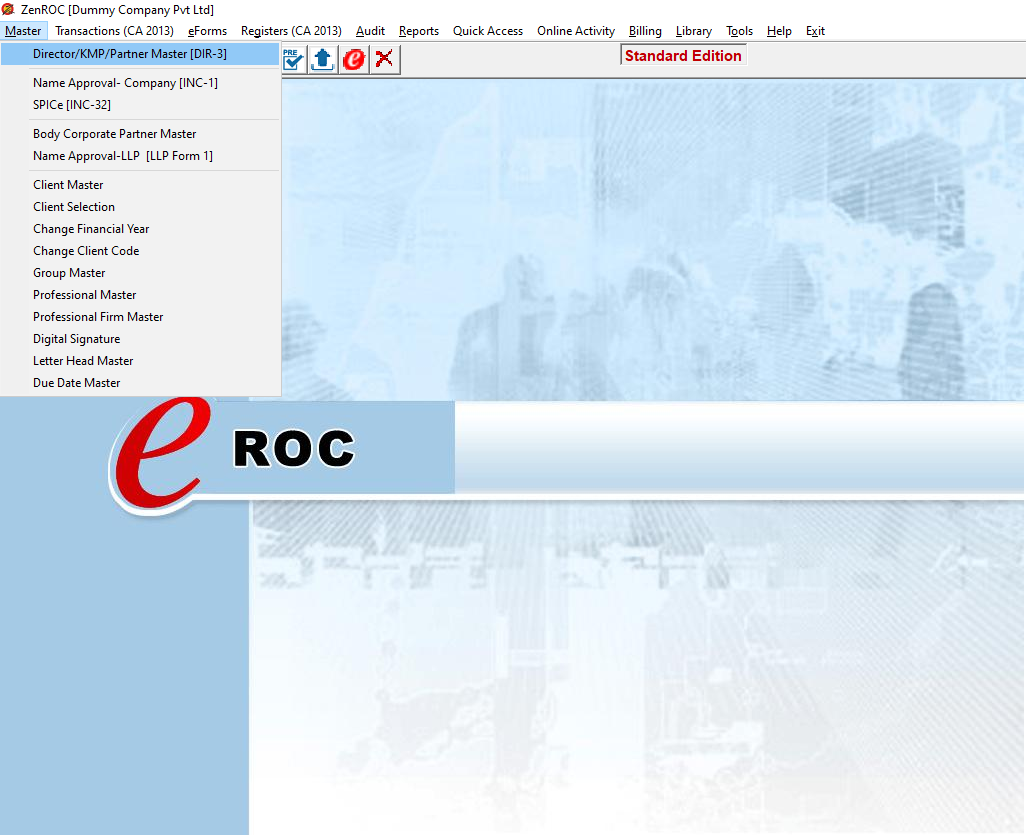1026x835 pixels.
Task: Open Group Master entry
Action: pos(141,273)
